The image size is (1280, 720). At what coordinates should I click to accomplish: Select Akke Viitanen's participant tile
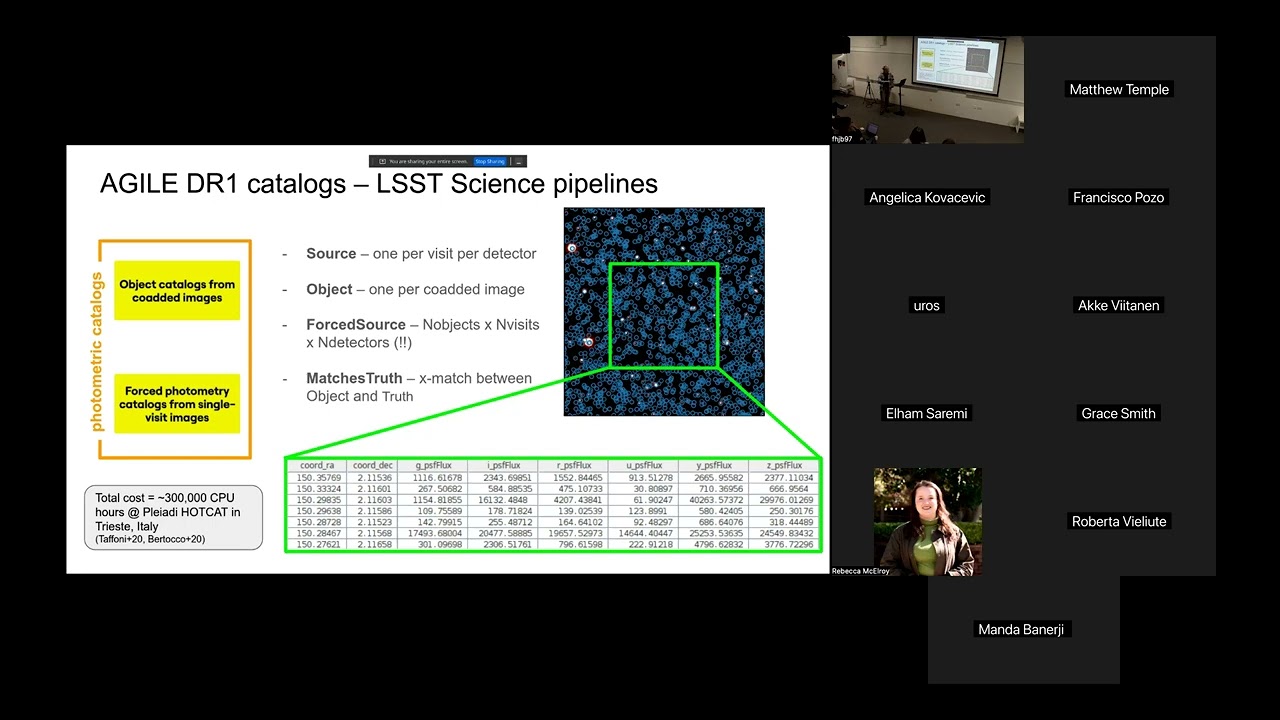(x=1119, y=306)
